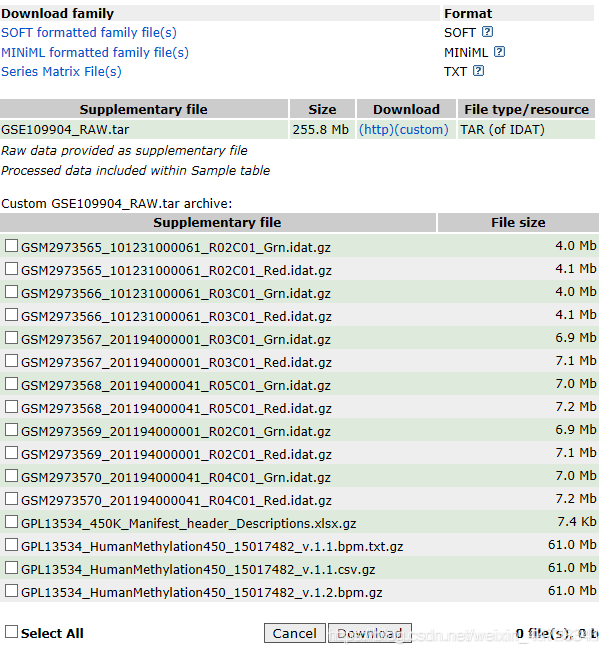Open SOFT formatted family file(s) link
Viewport: 608px width, 654px height.
(89, 33)
